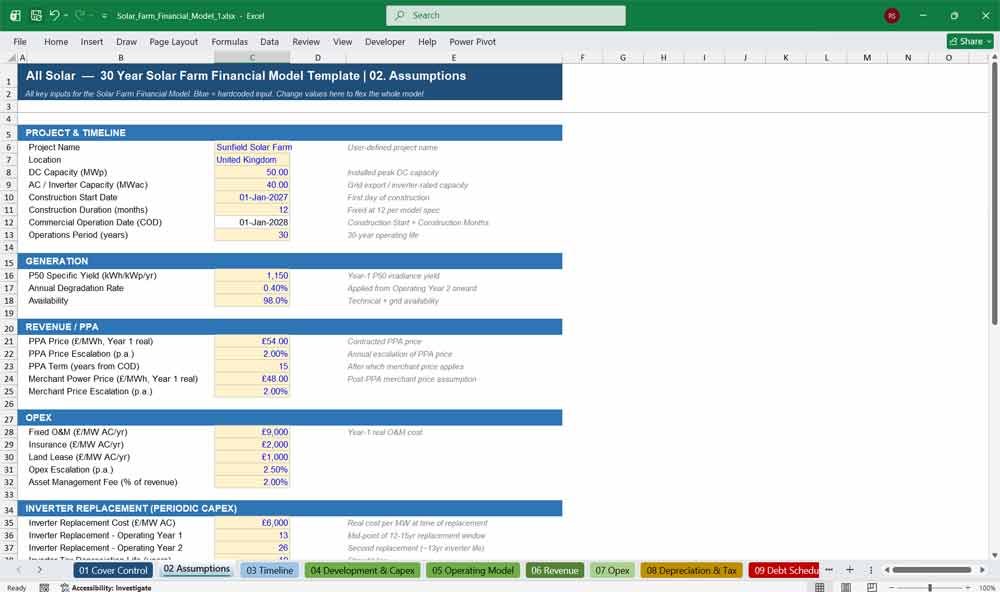
Task: Open the user account avatar
Action: pyautogui.click(x=892, y=16)
